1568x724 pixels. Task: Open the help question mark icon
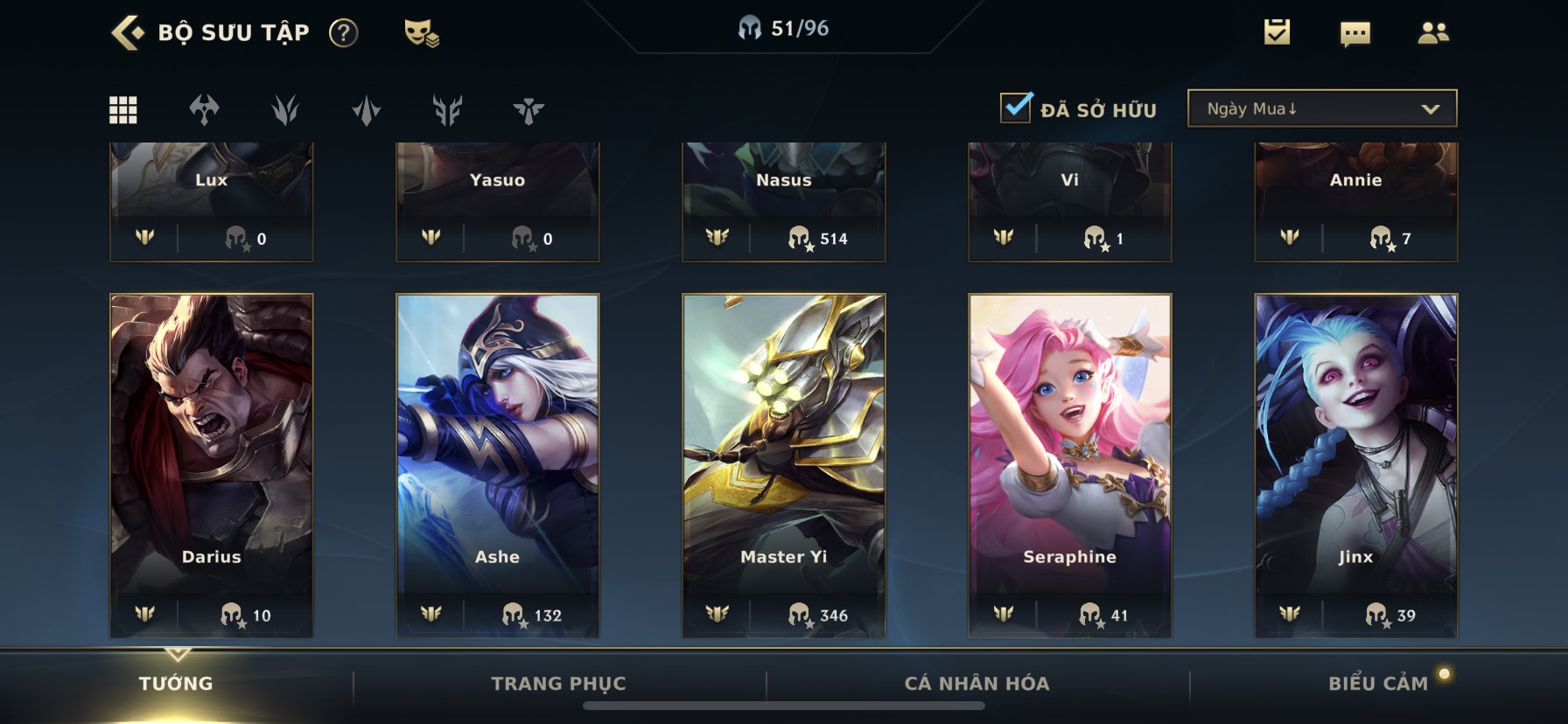click(343, 33)
